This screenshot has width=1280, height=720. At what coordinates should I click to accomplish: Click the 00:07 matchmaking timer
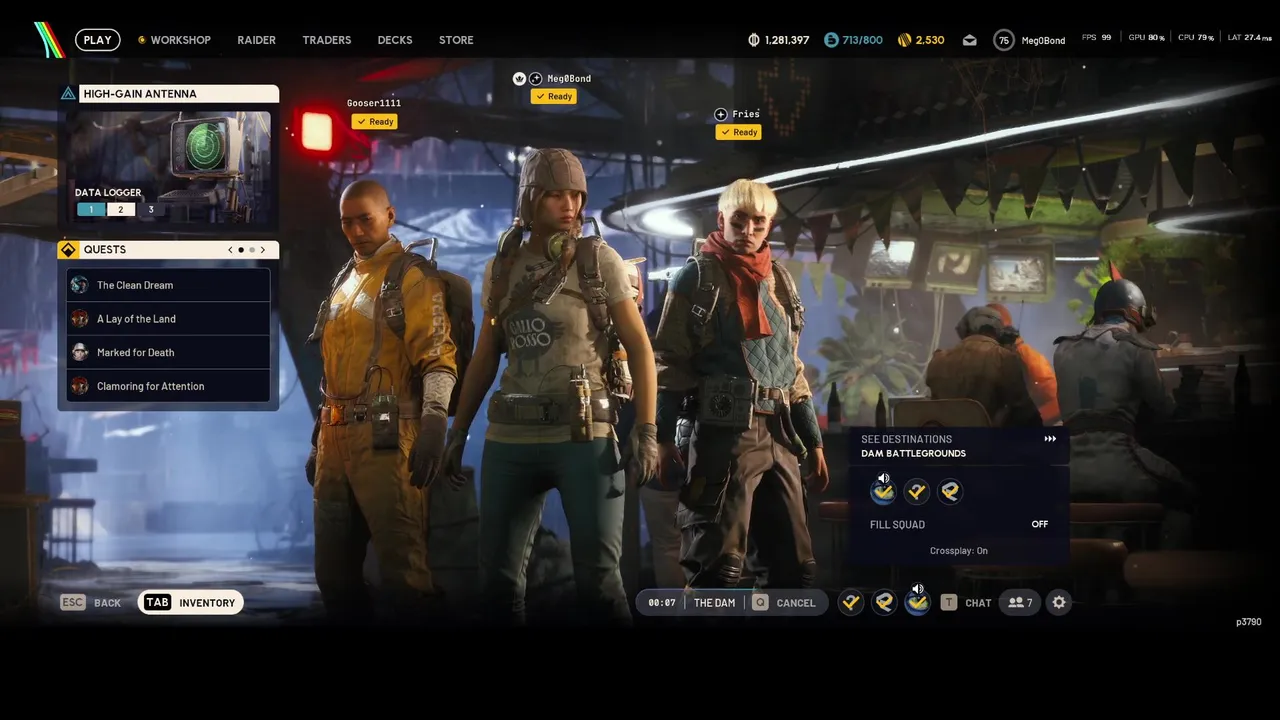point(662,603)
